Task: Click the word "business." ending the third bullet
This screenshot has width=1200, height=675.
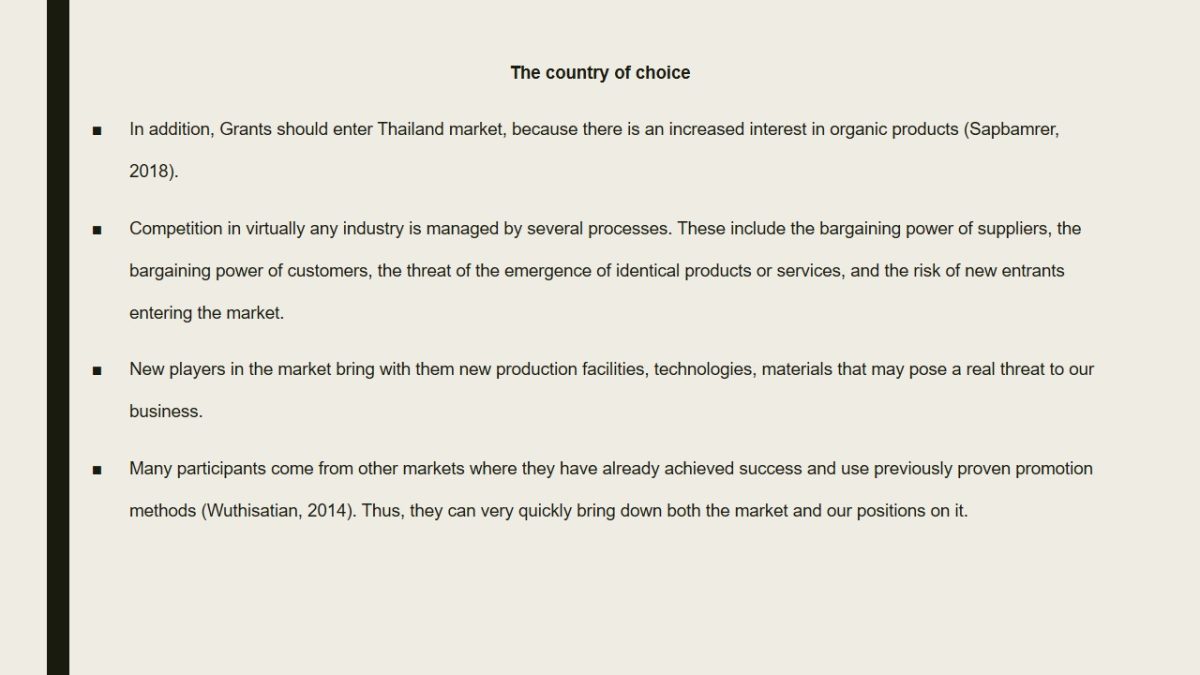Action: pos(165,411)
